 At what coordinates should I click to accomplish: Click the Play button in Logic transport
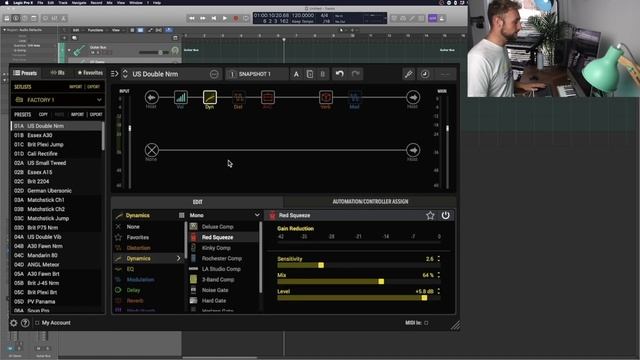point(224,18)
